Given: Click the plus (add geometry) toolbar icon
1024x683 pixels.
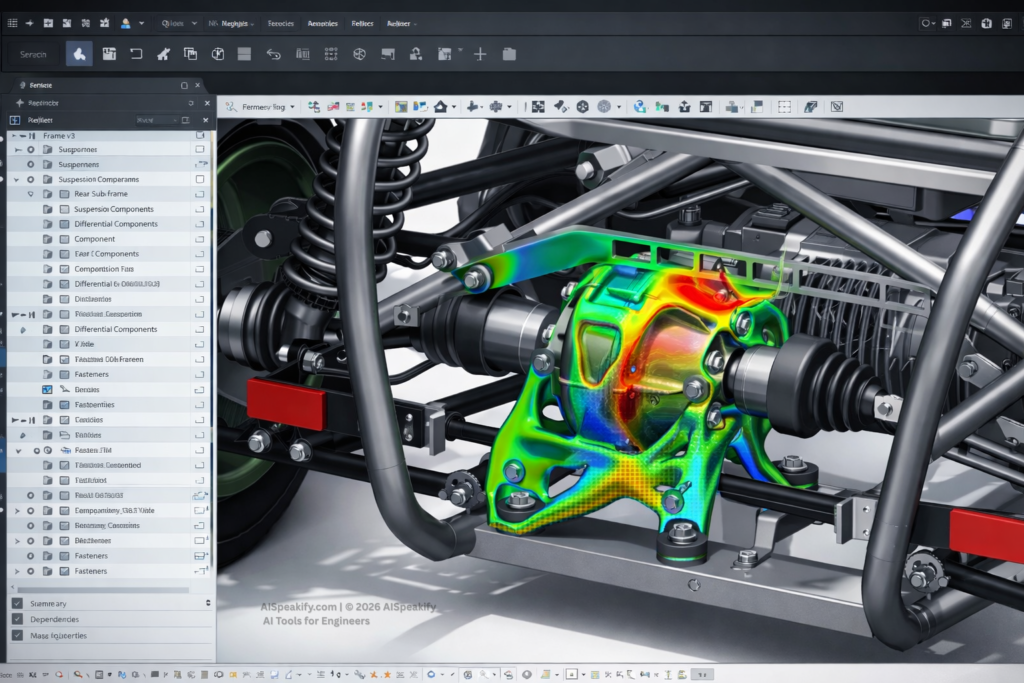Looking at the screenshot, I should tap(480, 53).
